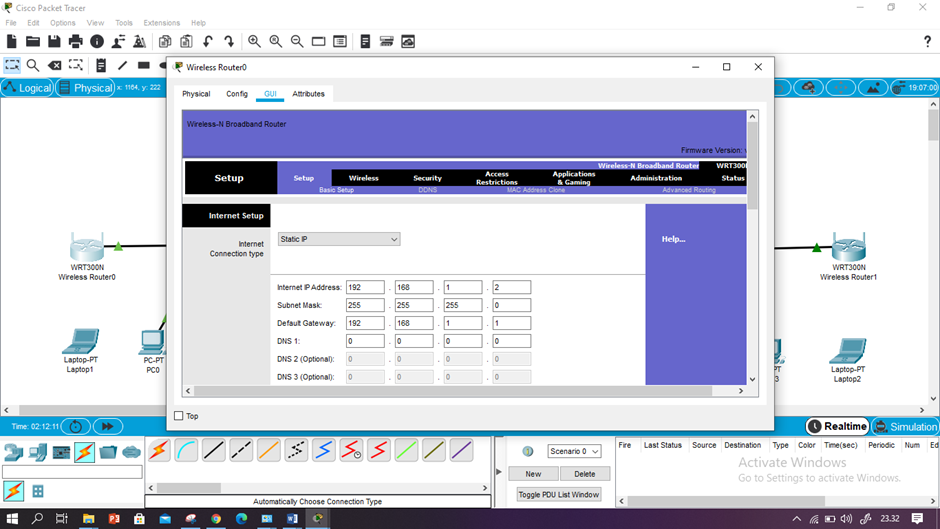940x529 pixels.
Task: Open the Tools menu
Action: coord(123,23)
